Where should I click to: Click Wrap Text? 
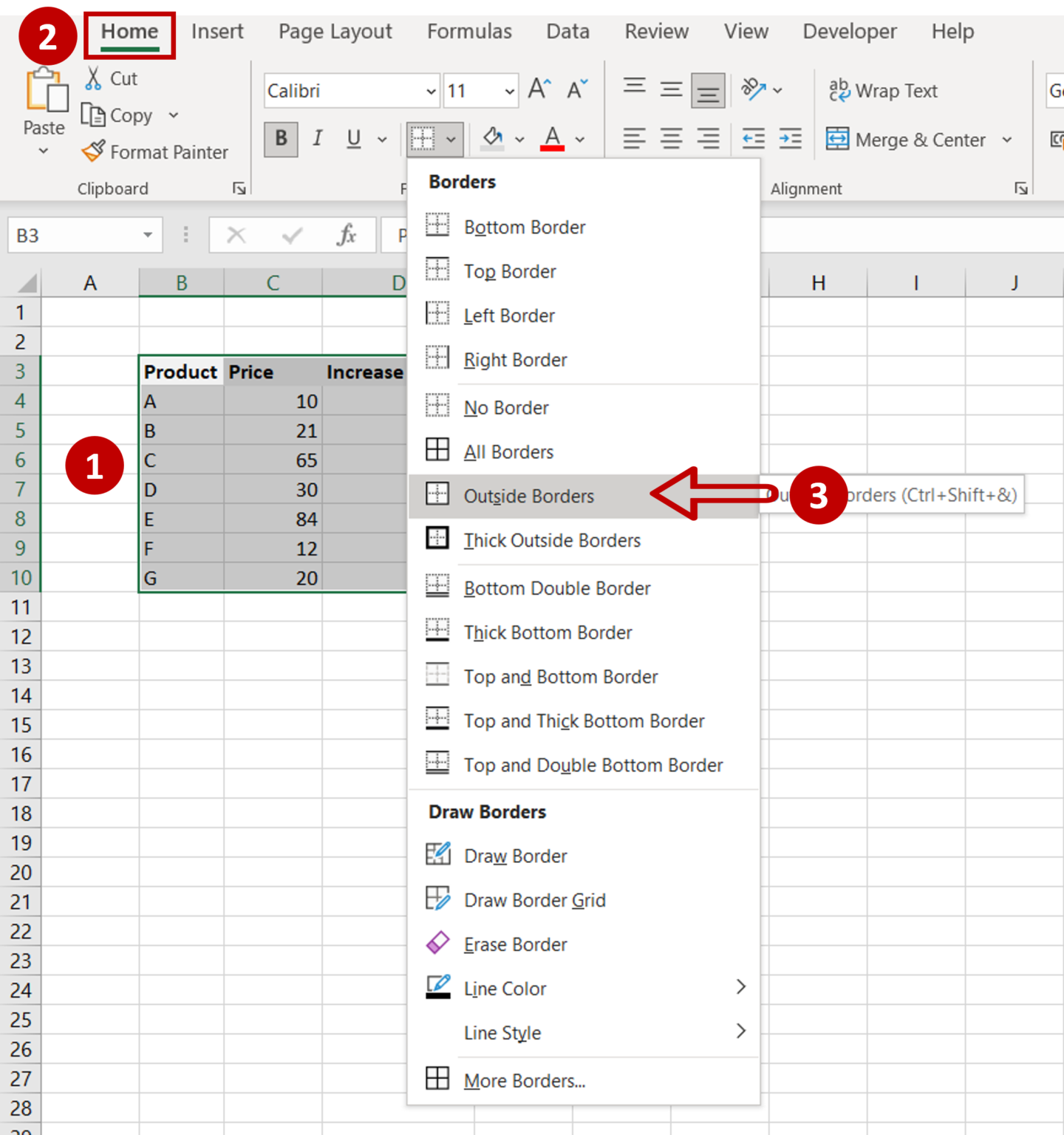pos(883,90)
